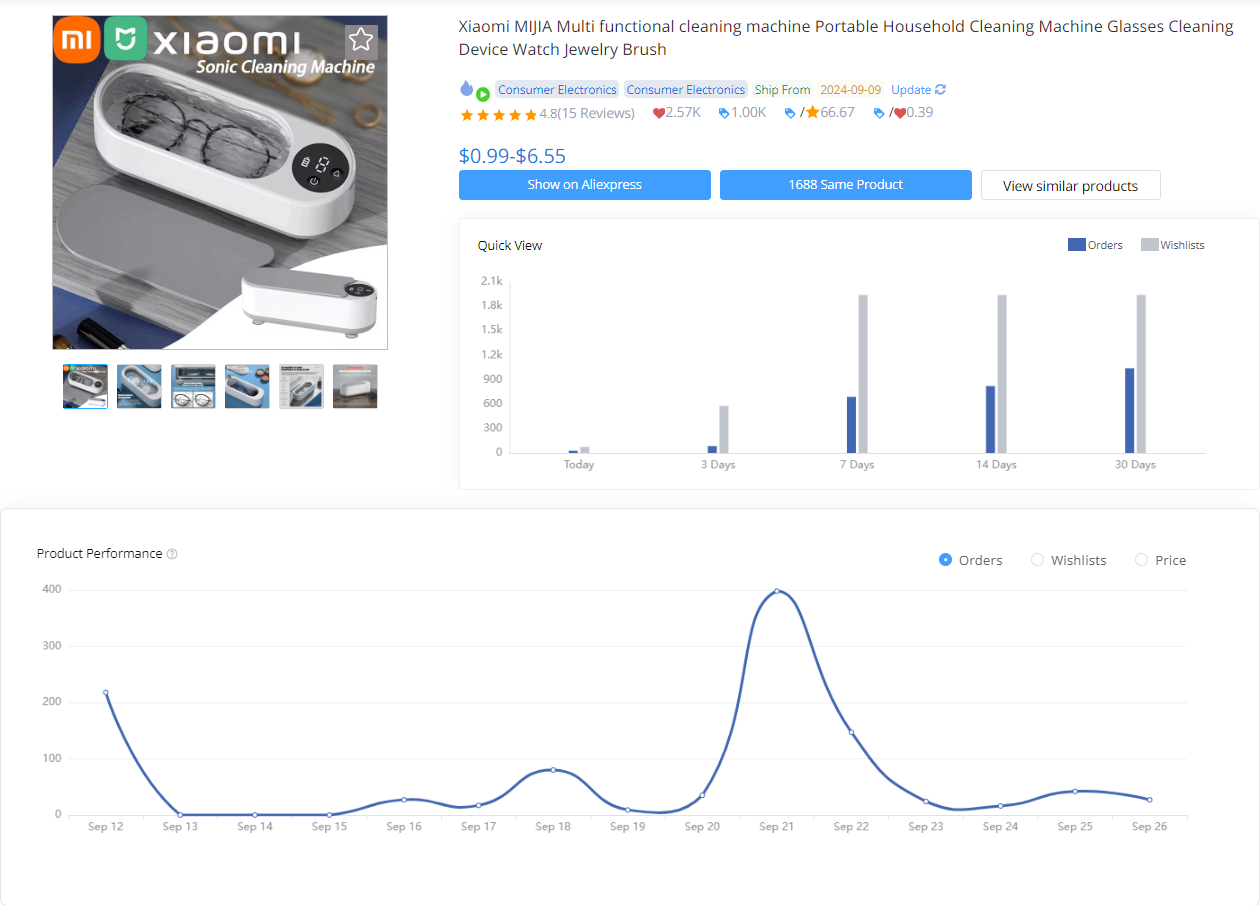The image size is (1260, 905).
Task: Click 1688 Same Product button
Action: [x=846, y=185]
